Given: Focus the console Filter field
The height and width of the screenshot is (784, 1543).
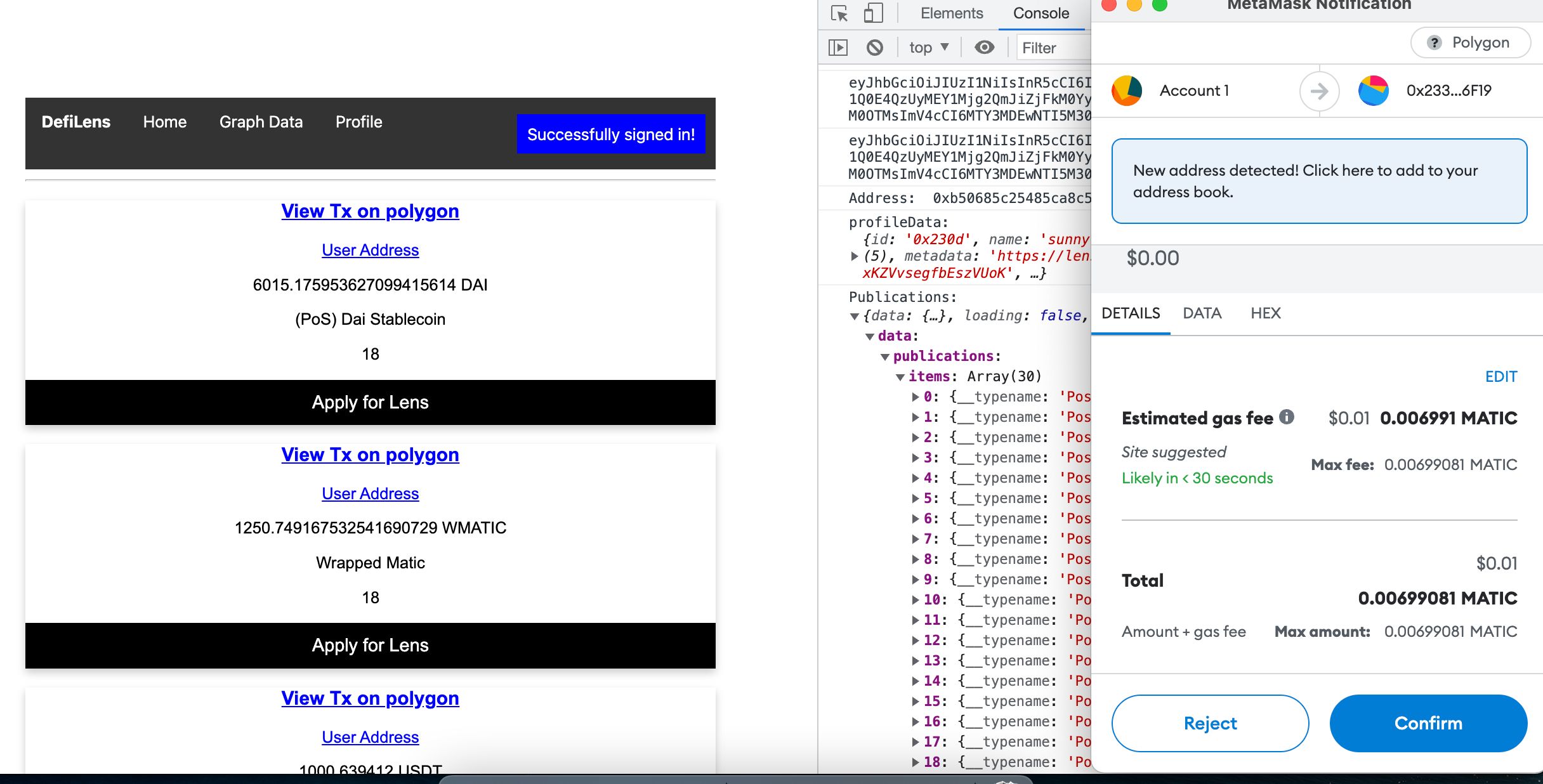Looking at the screenshot, I should [1054, 48].
